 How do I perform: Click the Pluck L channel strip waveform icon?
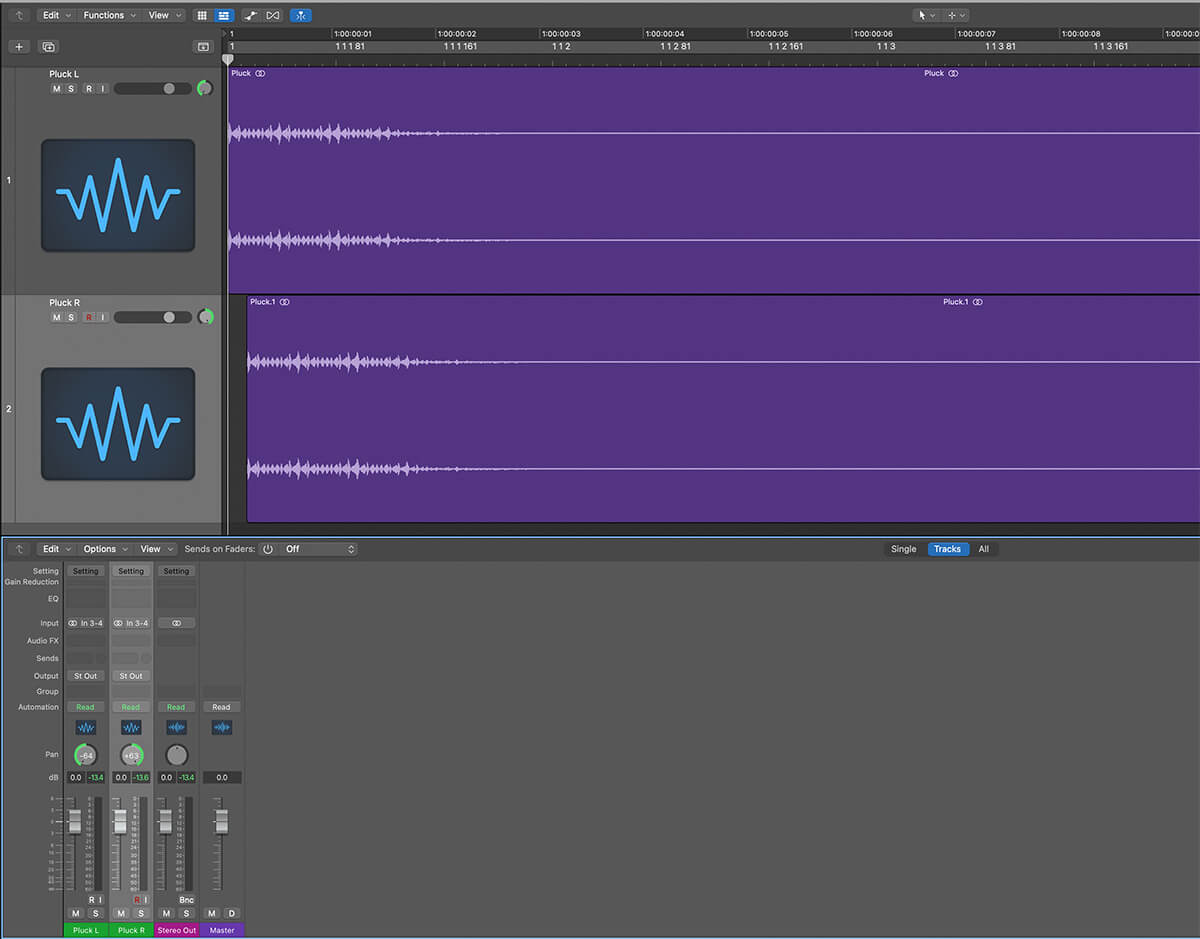pyautogui.click(x=86, y=728)
